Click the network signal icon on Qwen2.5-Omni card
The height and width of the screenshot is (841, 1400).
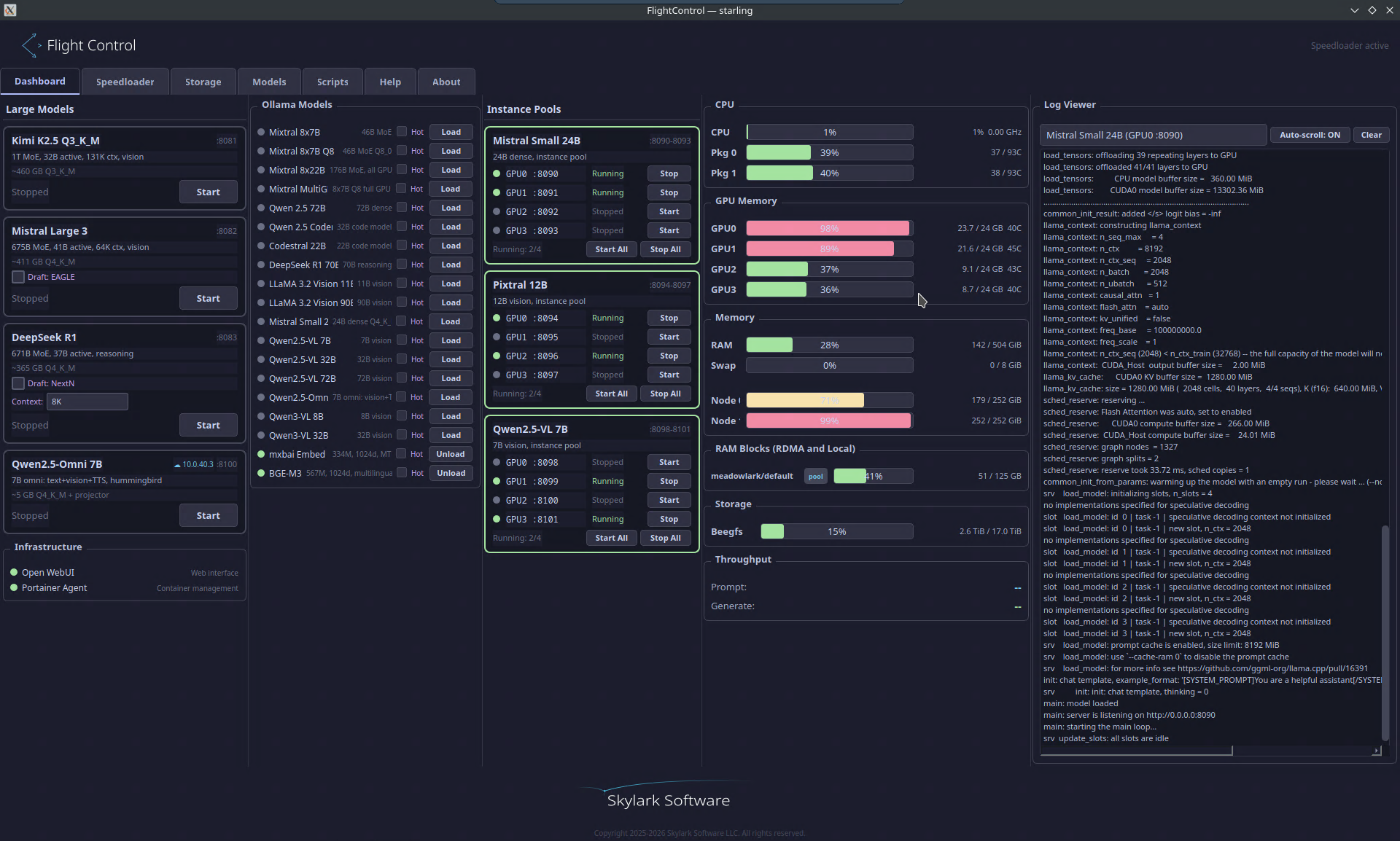point(176,463)
